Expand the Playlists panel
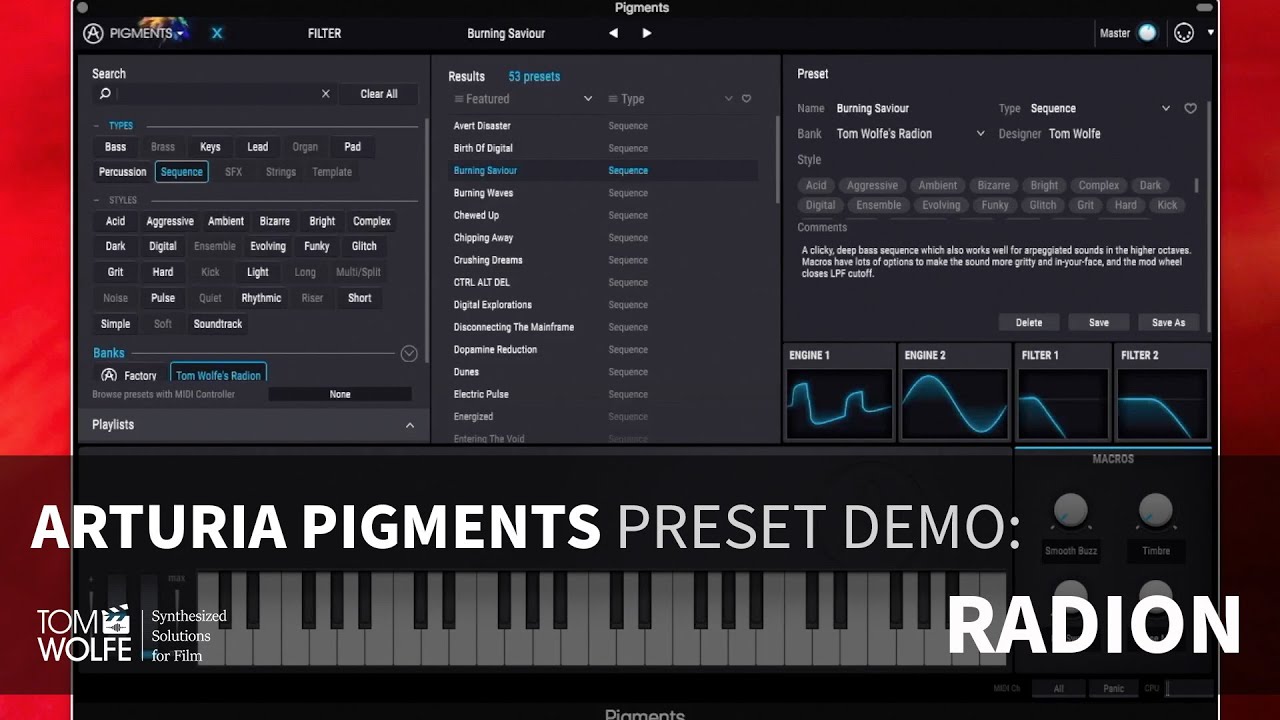This screenshot has height=720, width=1280. 254,425
